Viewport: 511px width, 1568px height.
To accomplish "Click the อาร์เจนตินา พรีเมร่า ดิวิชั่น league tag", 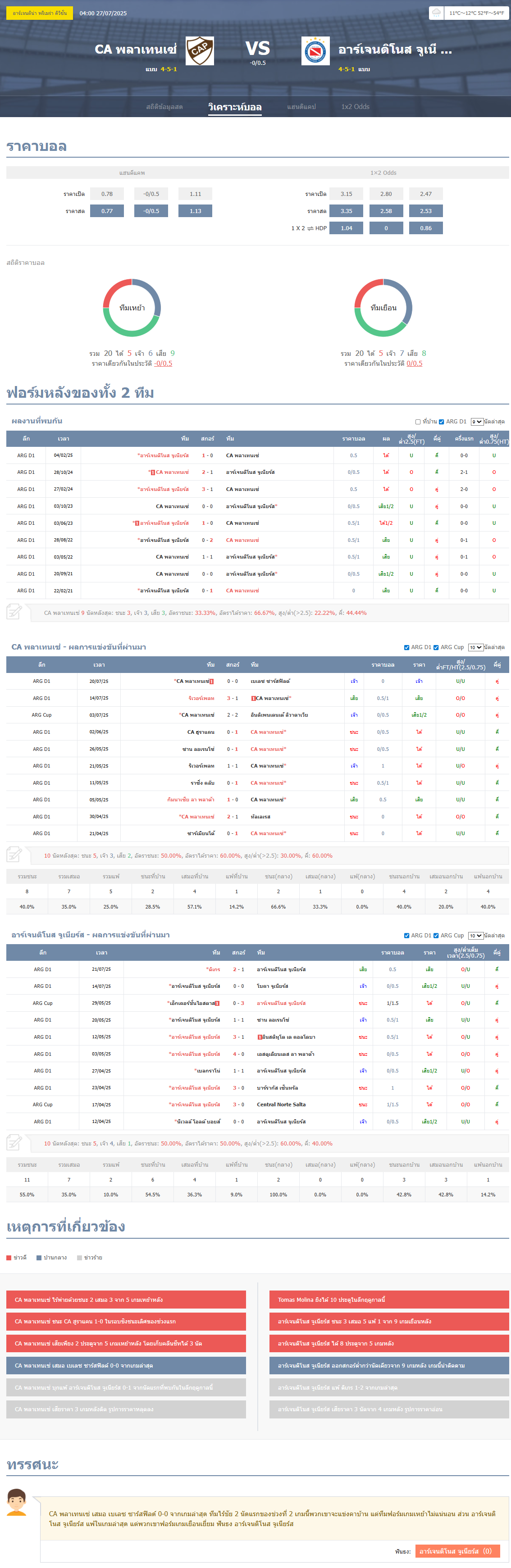I will tap(40, 13).
